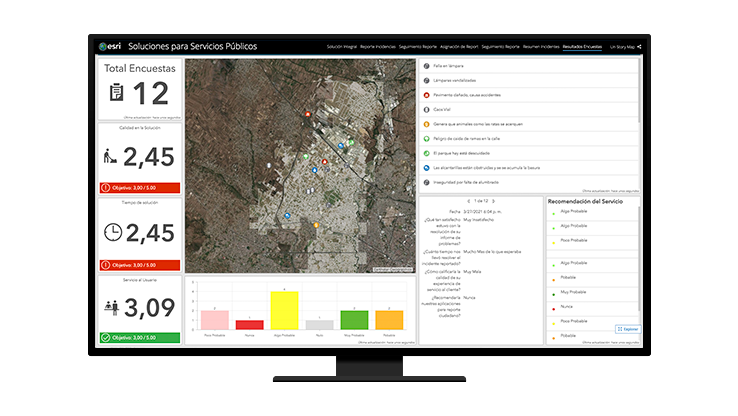738x416 pixels.
Task: Click the Esri logo in header
Action: point(108,46)
